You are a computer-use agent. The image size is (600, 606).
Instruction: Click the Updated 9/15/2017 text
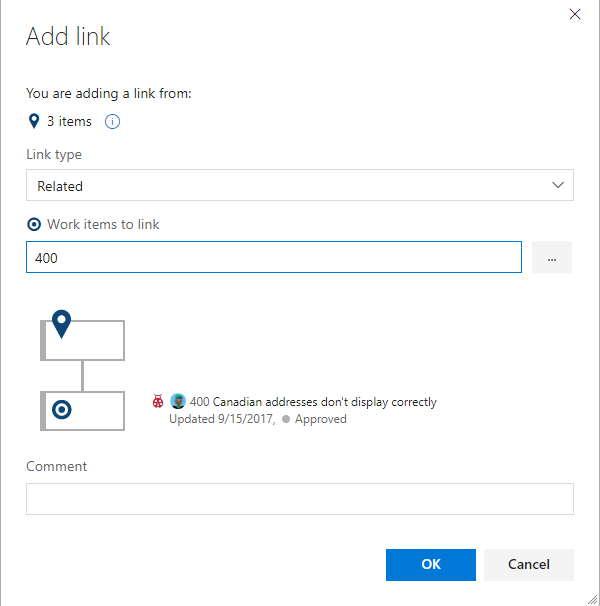tap(222, 419)
